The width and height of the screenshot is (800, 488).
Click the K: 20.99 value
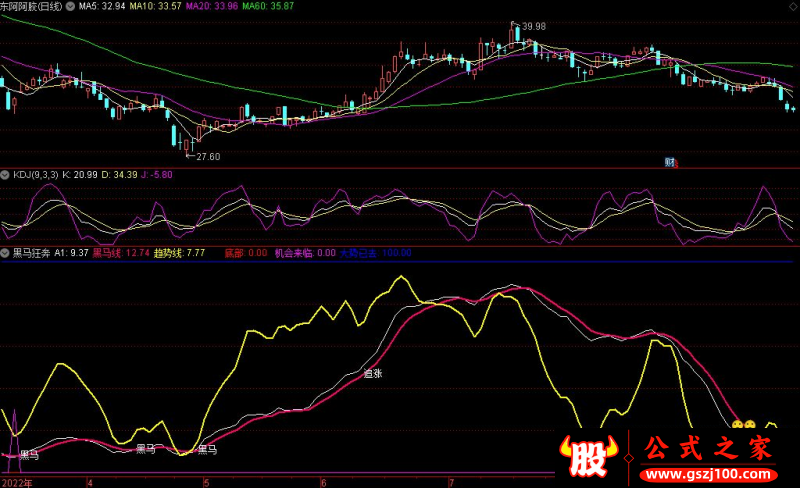pos(80,175)
